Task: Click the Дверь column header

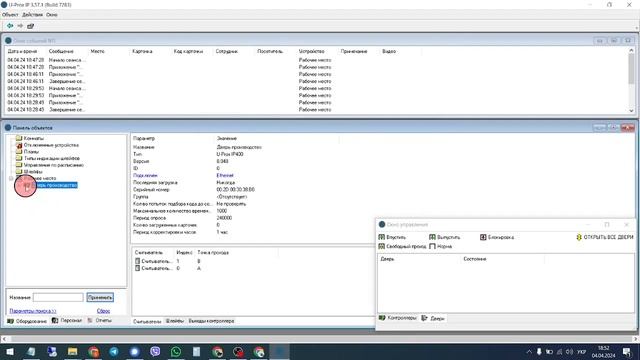Action: point(419,259)
